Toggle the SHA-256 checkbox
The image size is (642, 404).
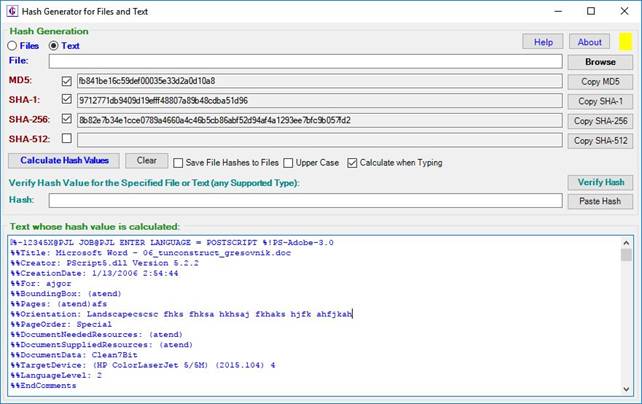(x=67, y=120)
